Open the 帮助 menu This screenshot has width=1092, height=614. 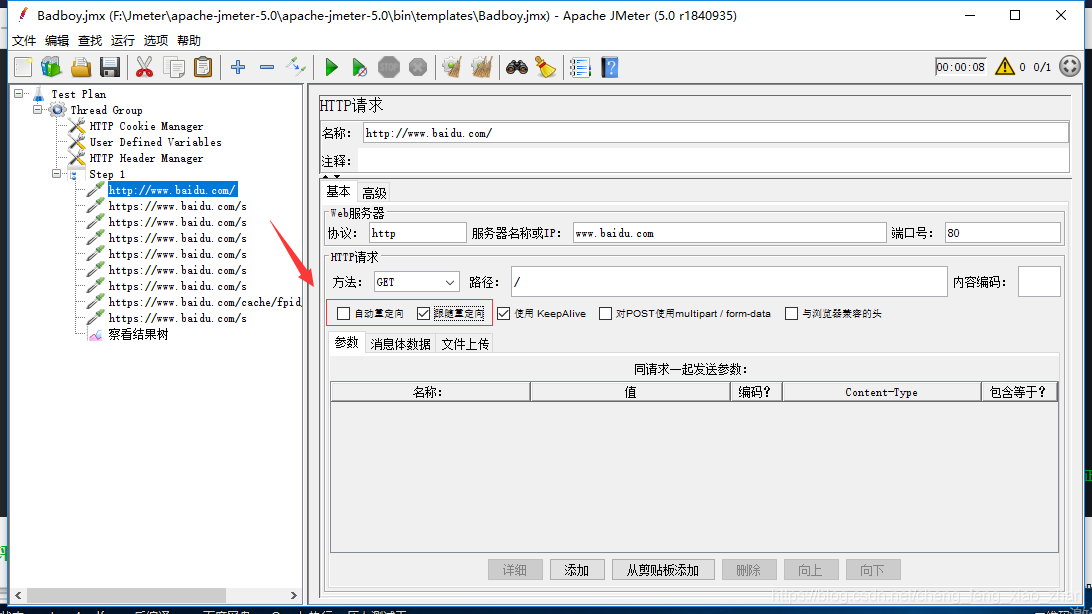pyautogui.click(x=189, y=41)
